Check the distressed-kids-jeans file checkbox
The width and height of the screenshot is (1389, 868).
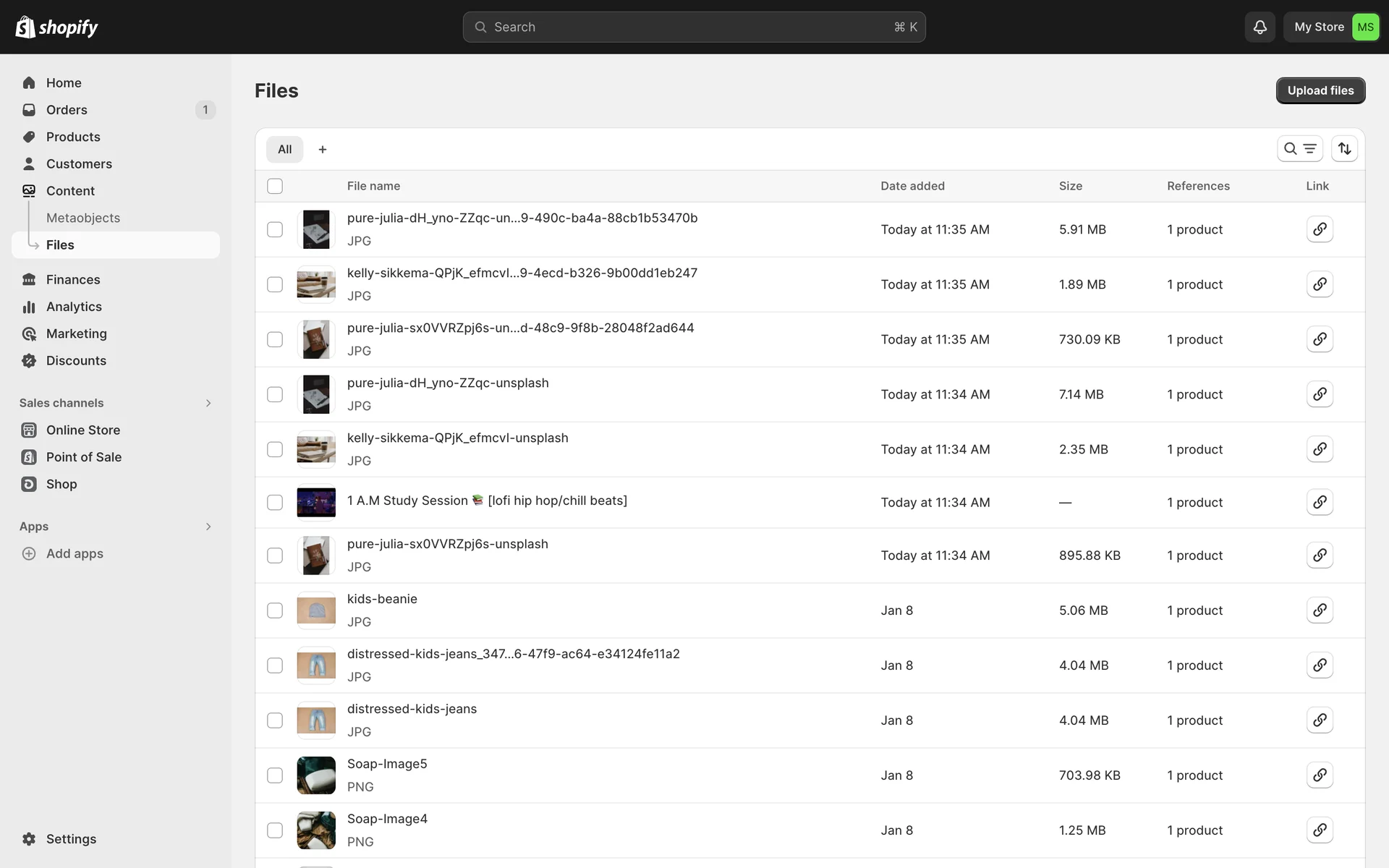click(x=275, y=720)
